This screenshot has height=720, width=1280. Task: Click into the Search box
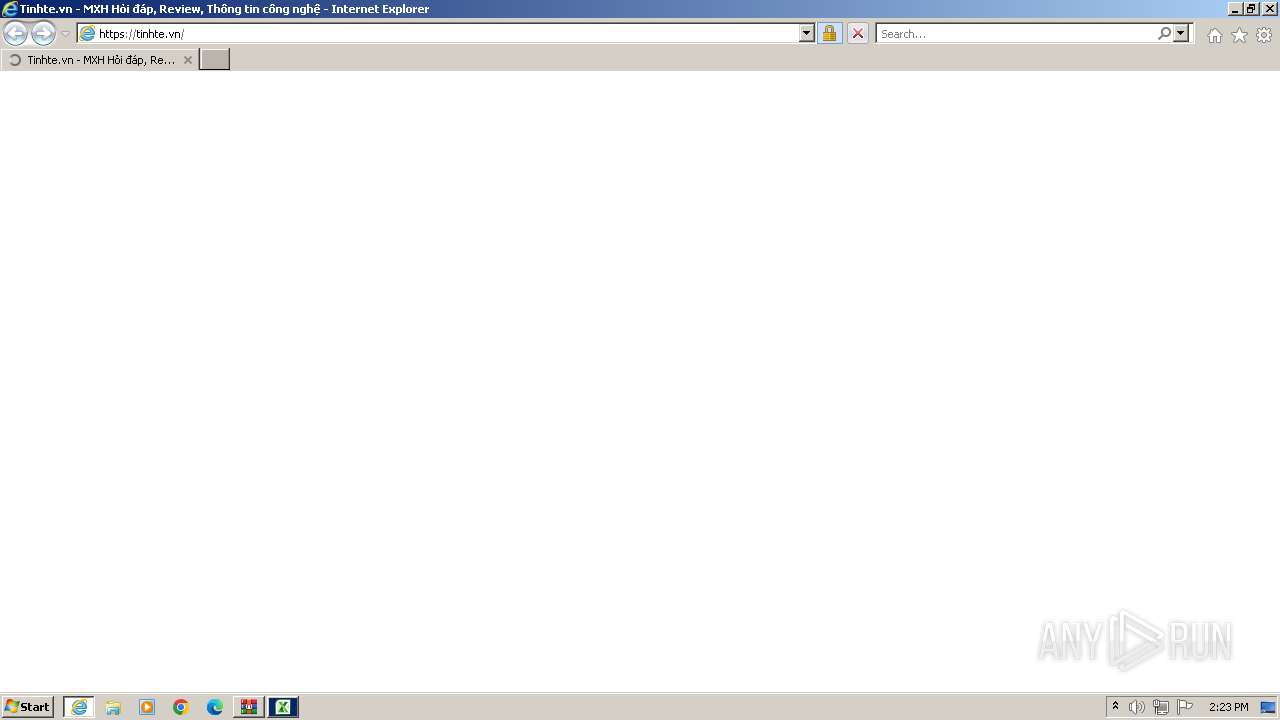(x=1016, y=33)
